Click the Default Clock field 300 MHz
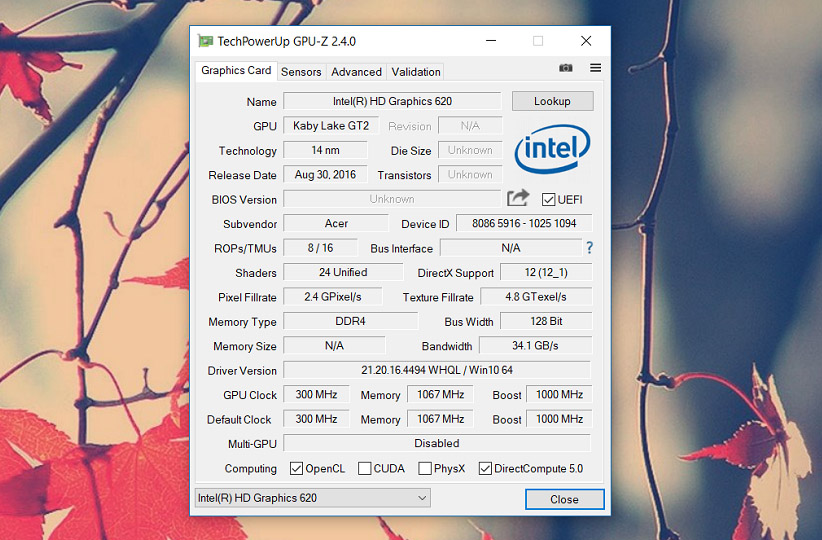This screenshot has height=540, width=822. tap(316, 419)
